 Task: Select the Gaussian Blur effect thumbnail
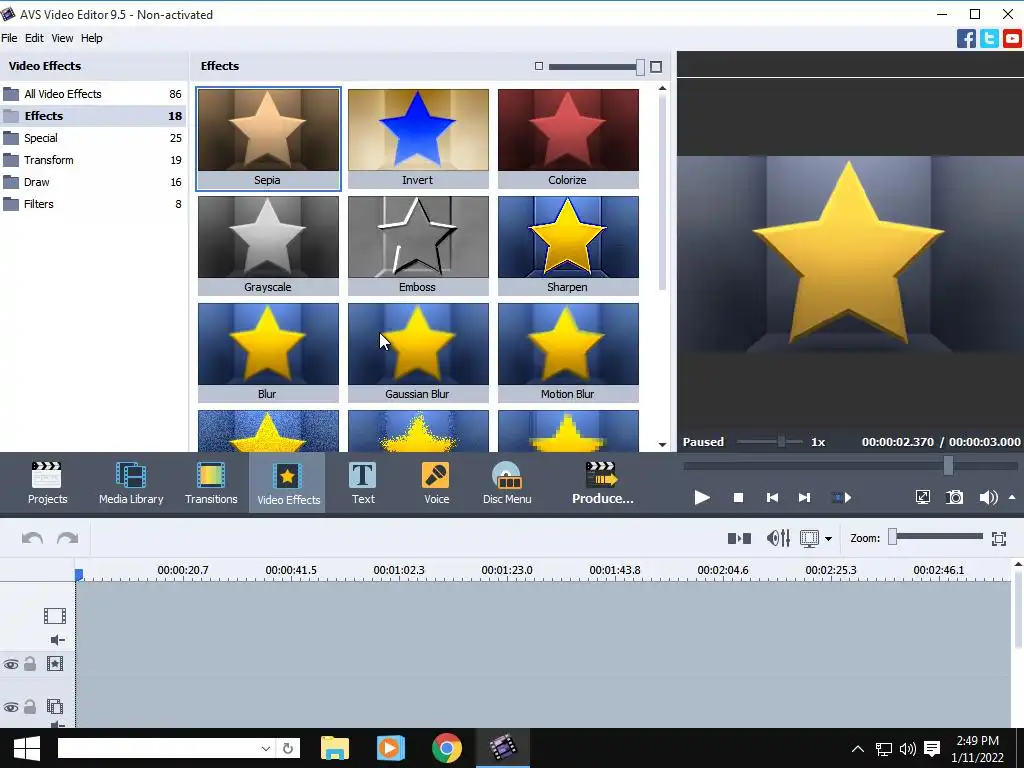pyautogui.click(x=418, y=353)
